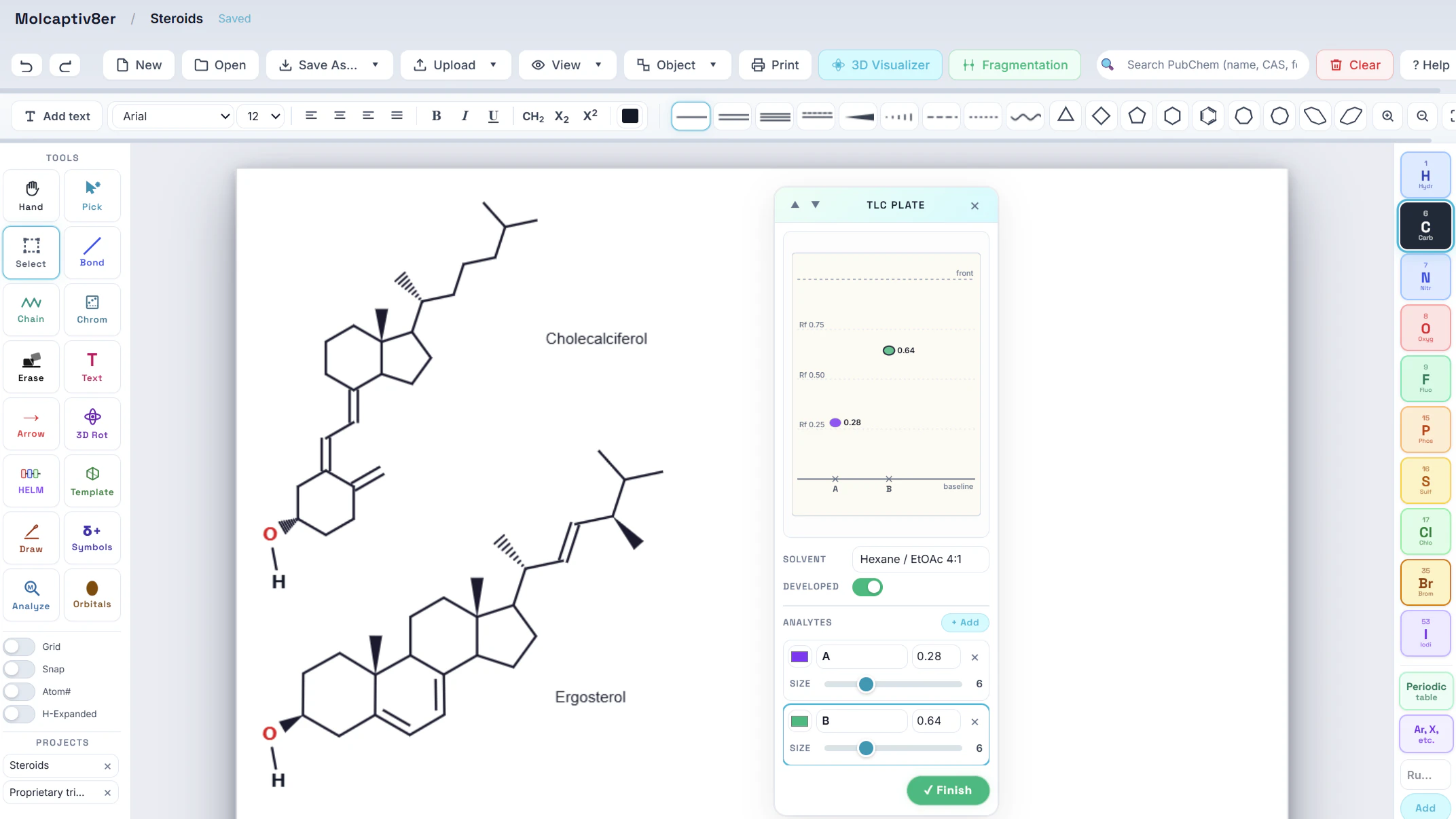Click analyte A size slider
Screen dimensions: 1456x819
(x=893, y=684)
